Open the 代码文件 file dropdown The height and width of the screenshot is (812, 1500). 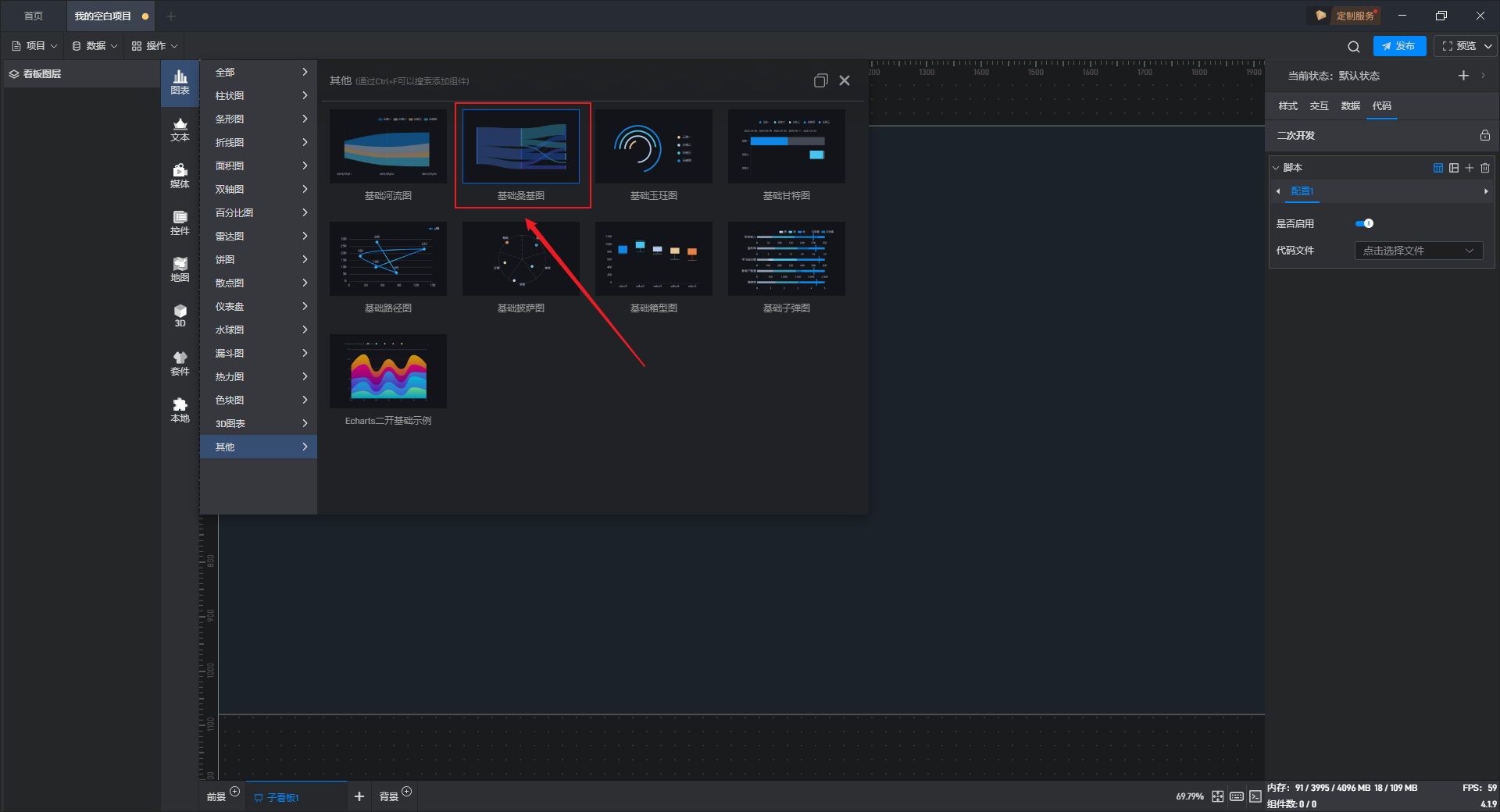1418,251
